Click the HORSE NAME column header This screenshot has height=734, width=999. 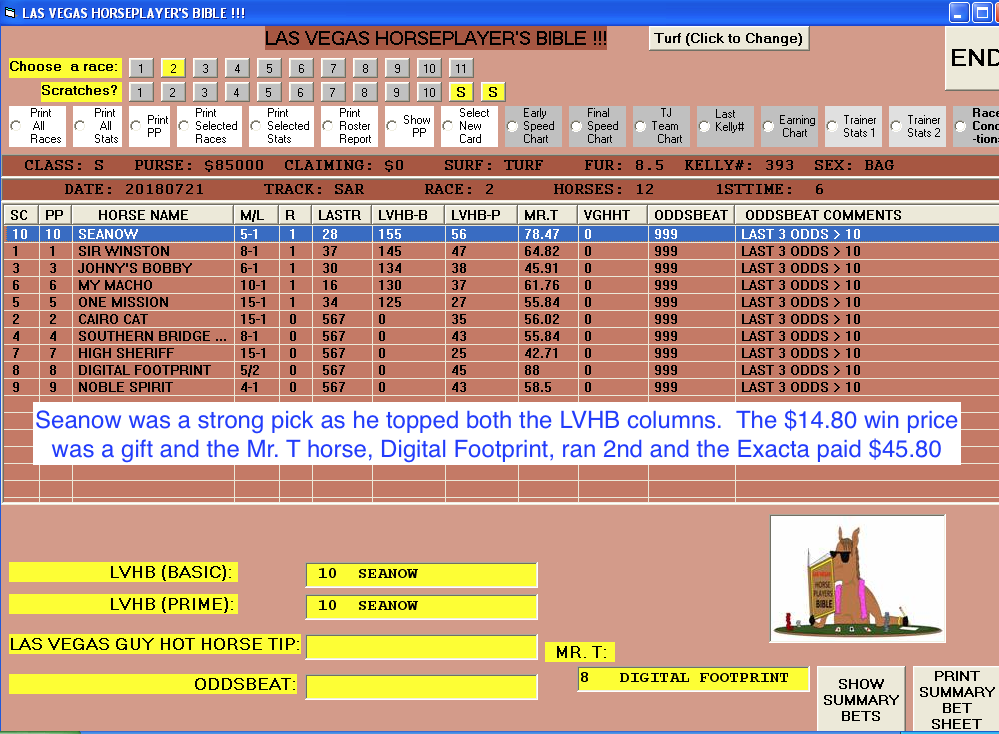click(153, 215)
